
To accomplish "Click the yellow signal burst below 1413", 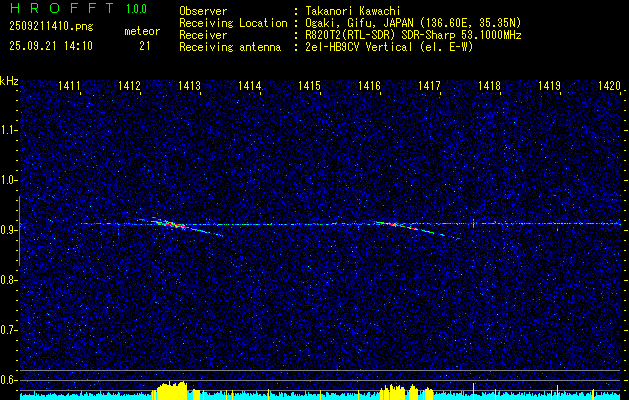I will point(172,390).
